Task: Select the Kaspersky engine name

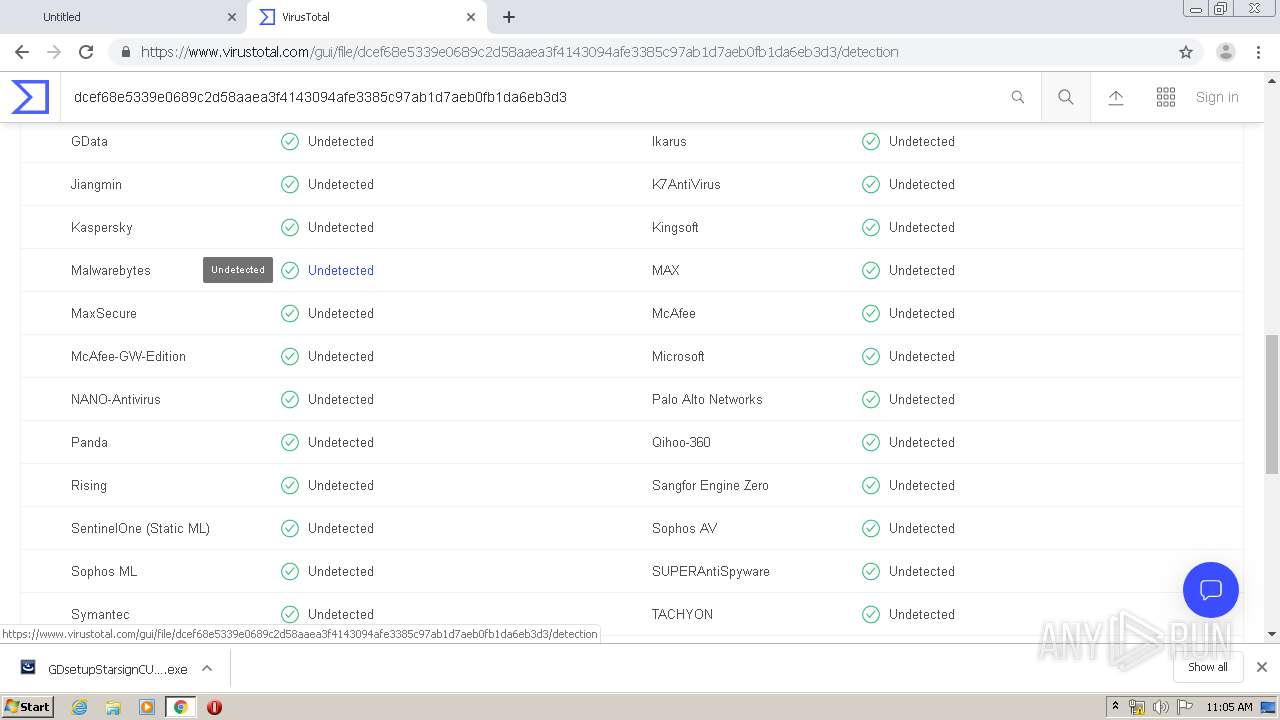Action: (x=102, y=227)
